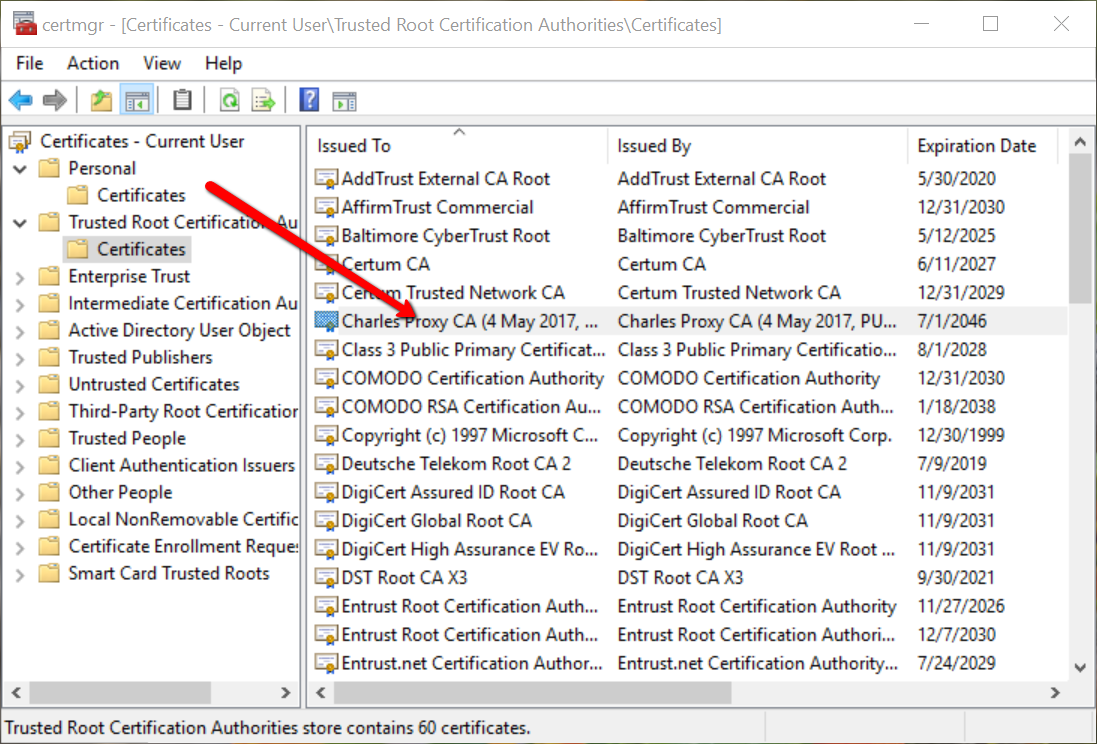
Task: Click the Deutsche Telekom Root CA 2 icon
Action: pyautogui.click(x=326, y=463)
